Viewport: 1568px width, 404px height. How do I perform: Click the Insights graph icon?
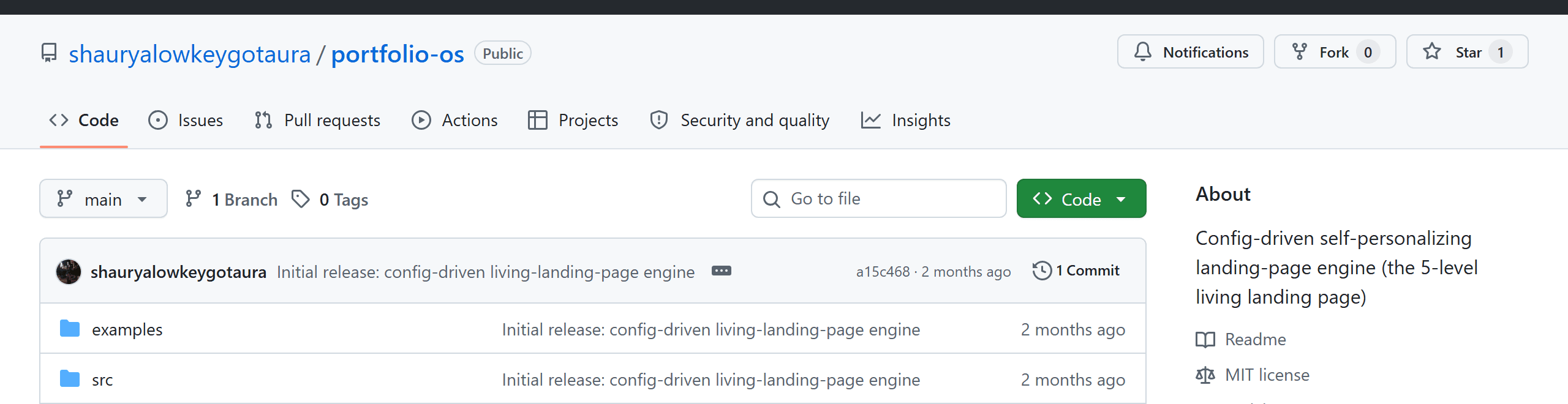tap(871, 120)
